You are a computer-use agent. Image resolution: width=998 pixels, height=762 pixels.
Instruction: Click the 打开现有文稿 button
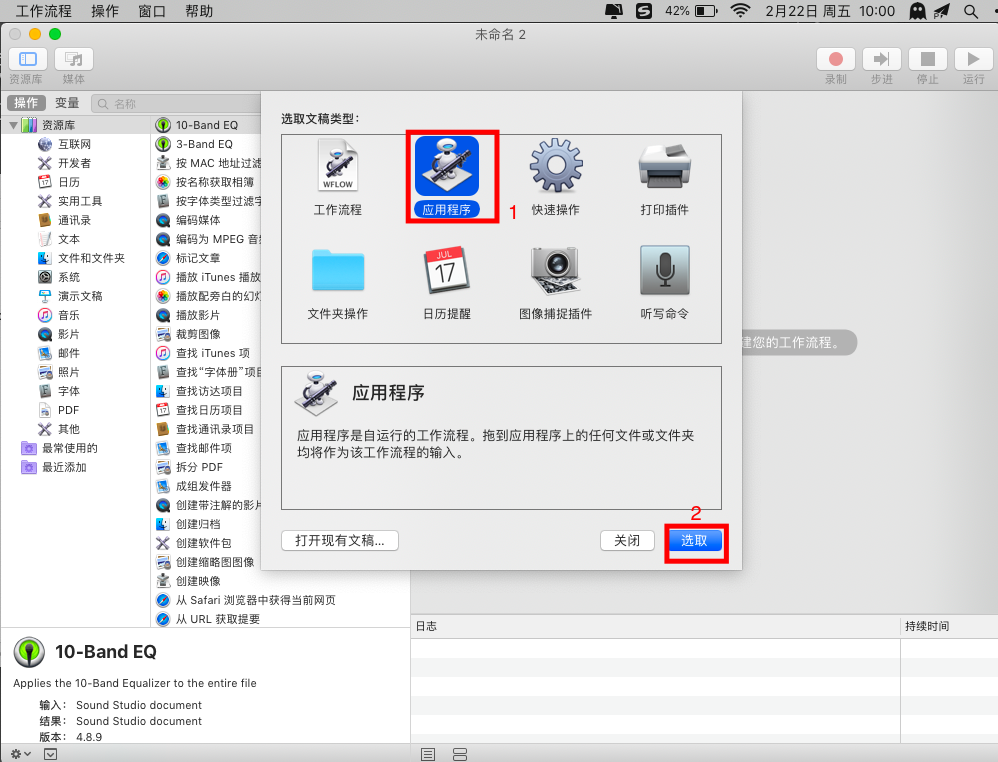[339, 540]
